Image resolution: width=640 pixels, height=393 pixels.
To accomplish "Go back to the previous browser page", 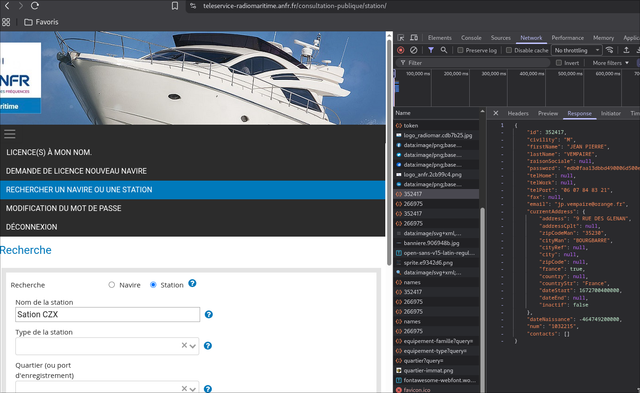I will [x=7, y=6].
